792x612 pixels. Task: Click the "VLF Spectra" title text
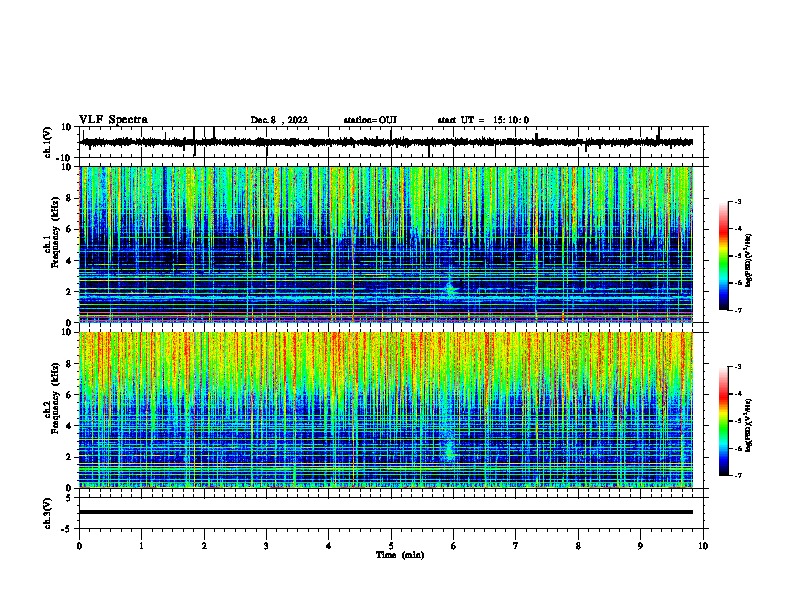(114, 120)
